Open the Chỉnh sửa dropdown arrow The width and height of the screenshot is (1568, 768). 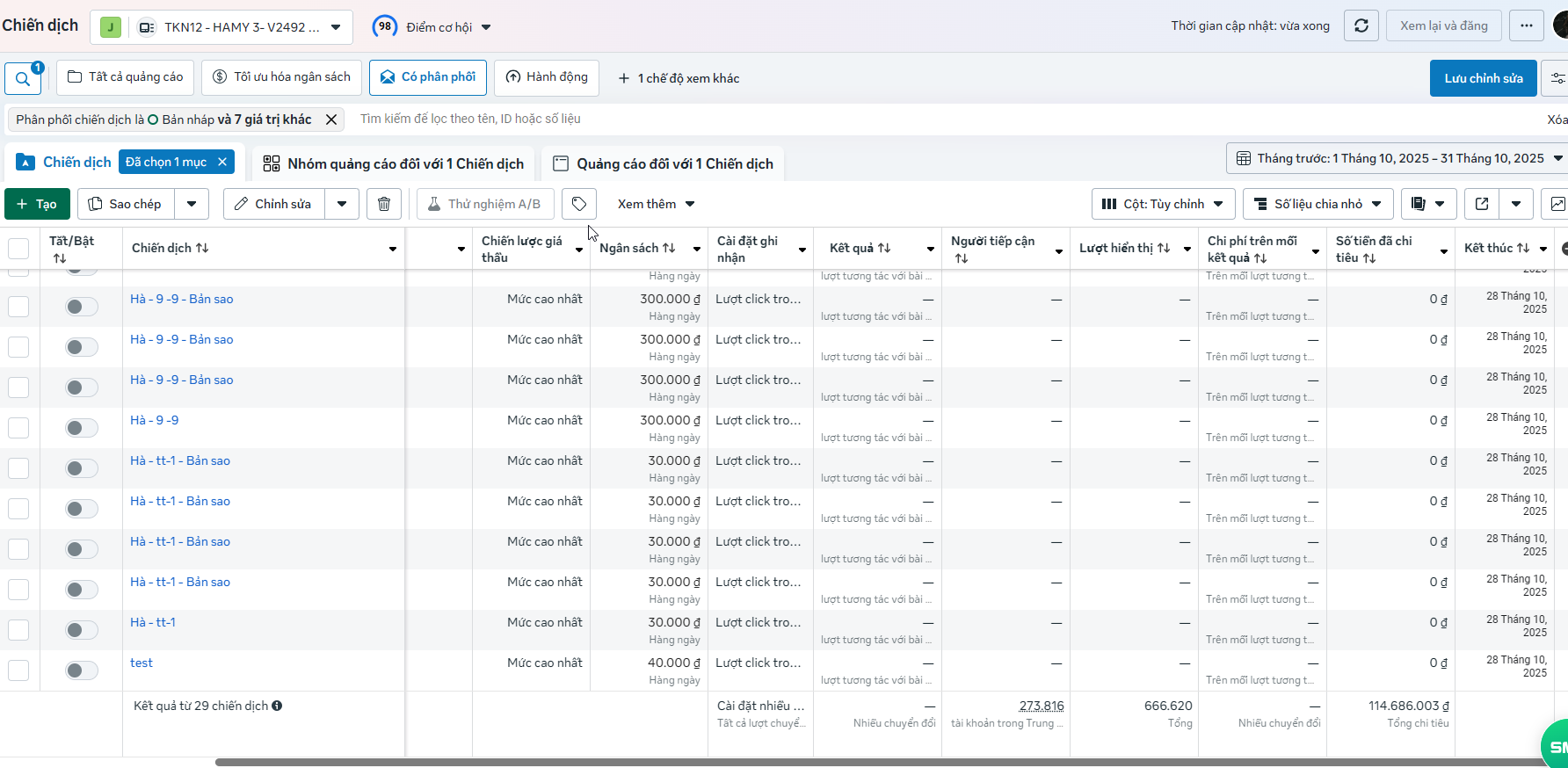[342, 204]
